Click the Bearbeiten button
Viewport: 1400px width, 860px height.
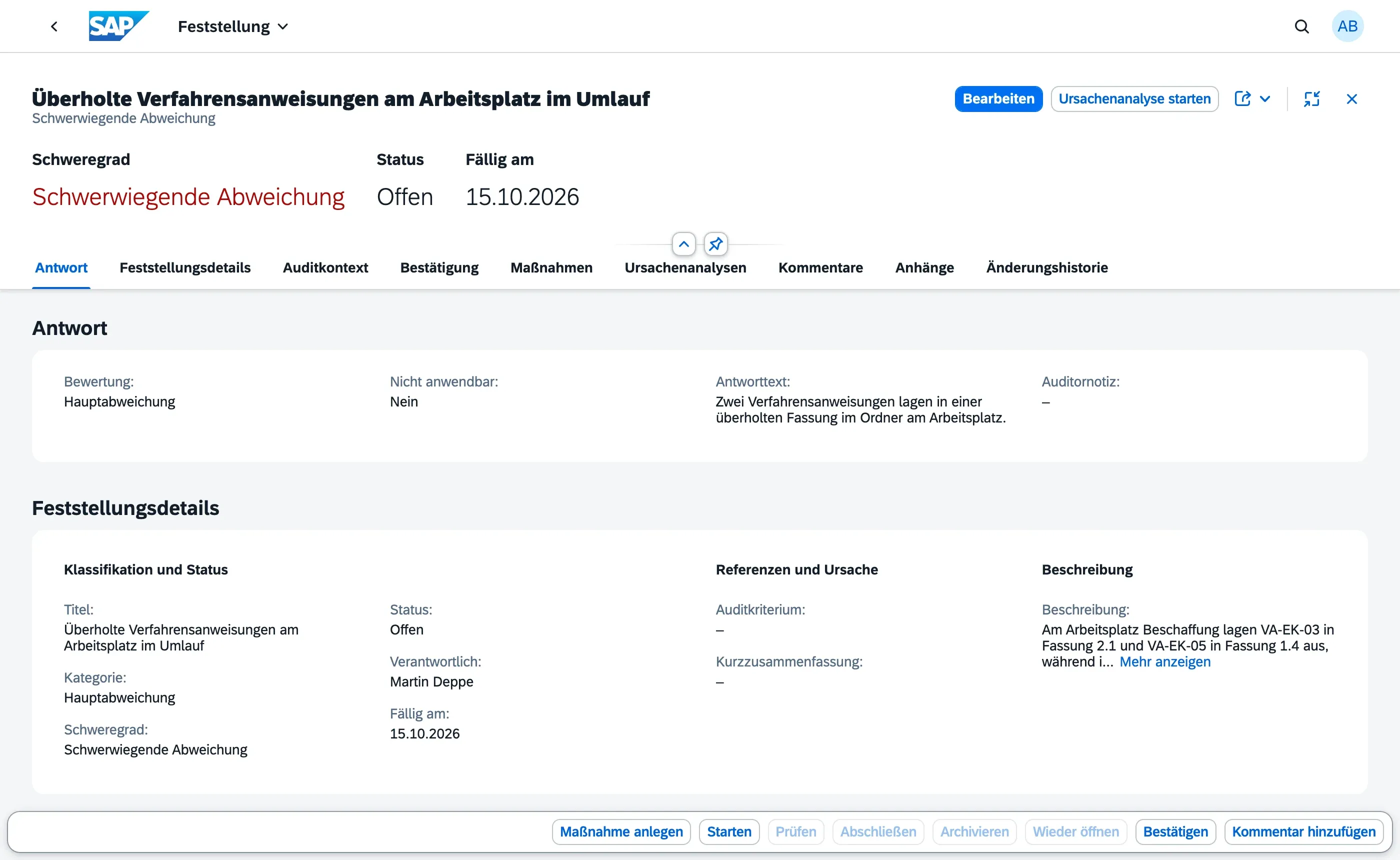tap(998, 99)
